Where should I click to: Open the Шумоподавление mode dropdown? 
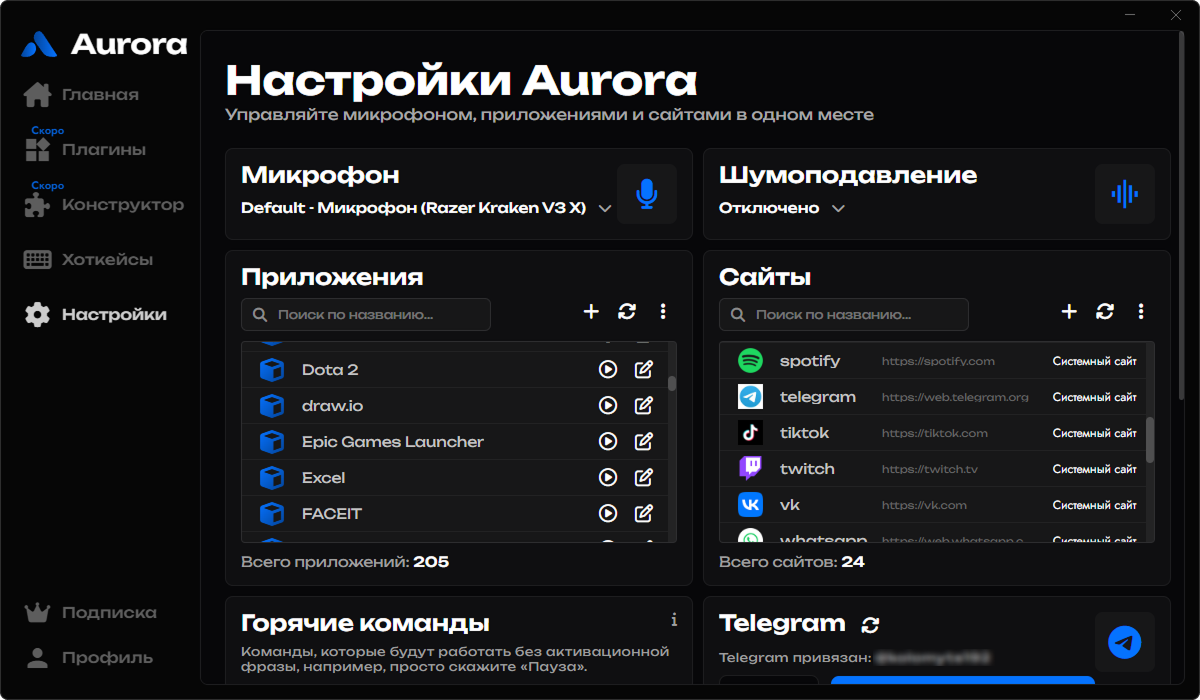coord(838,209)
